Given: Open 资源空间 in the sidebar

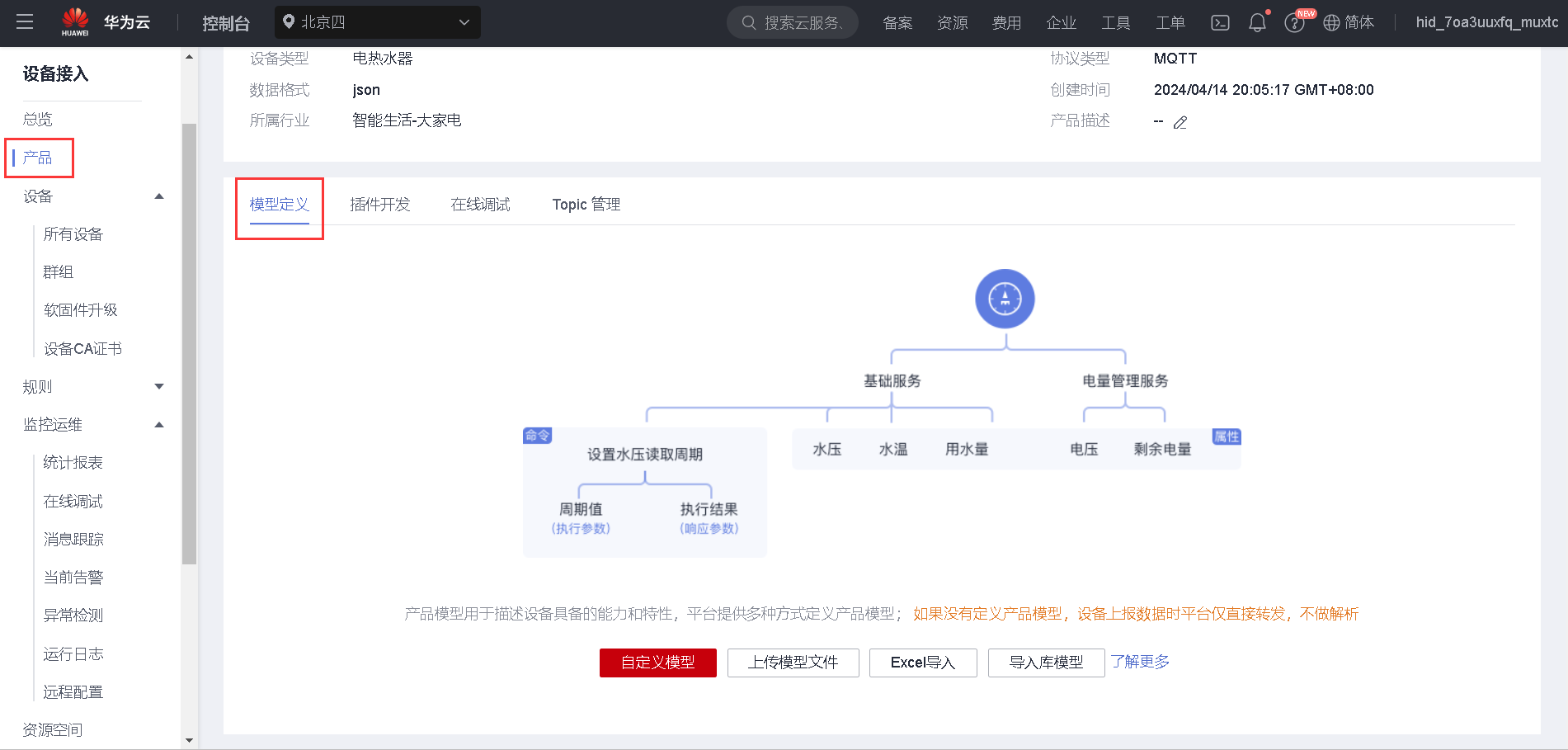Looking at the screenshot, I should pos(53,730).
